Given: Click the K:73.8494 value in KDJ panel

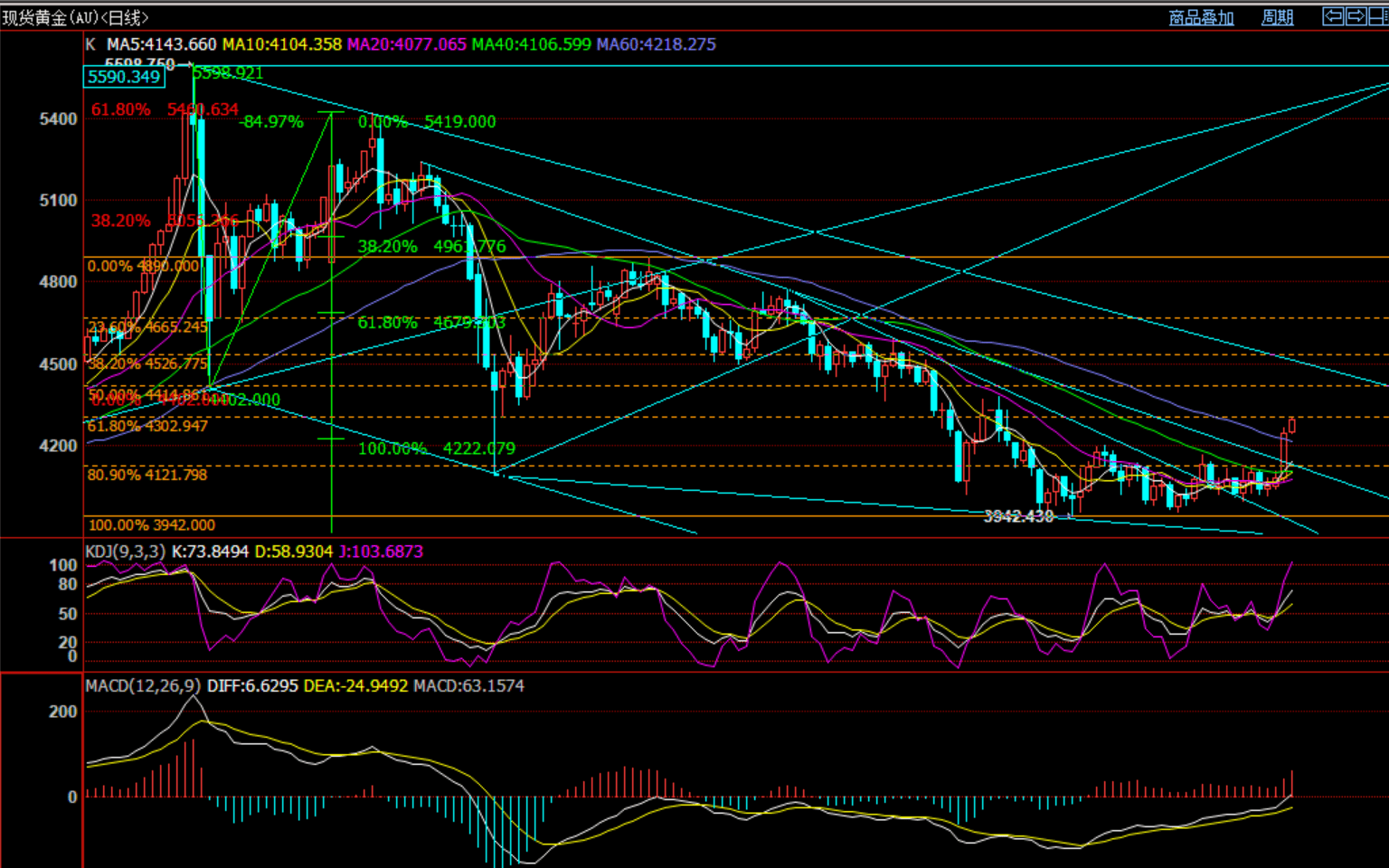Looking at the screenshot, I should coord(210,552).
